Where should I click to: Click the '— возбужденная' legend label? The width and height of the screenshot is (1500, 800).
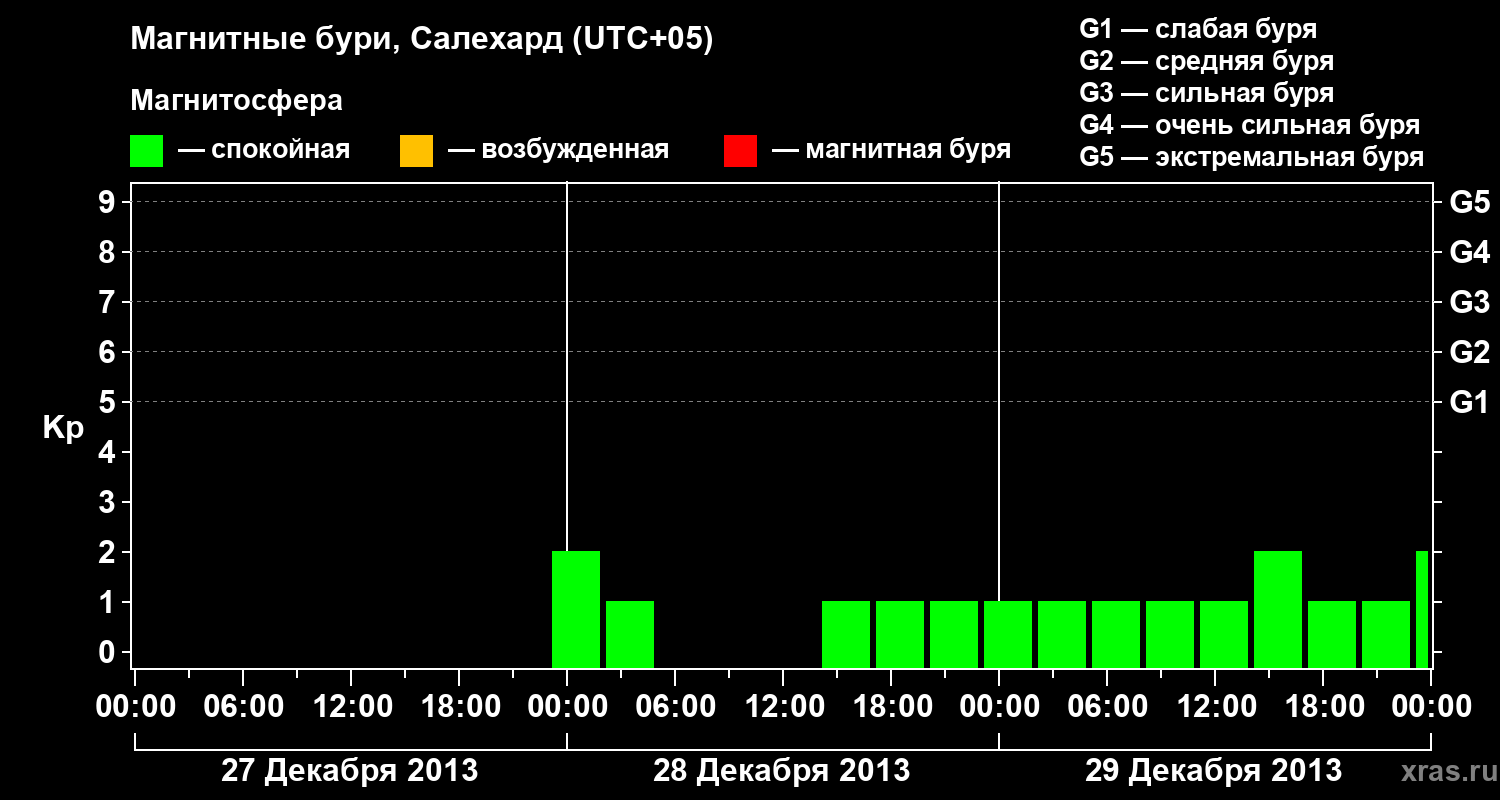(558, 150)
